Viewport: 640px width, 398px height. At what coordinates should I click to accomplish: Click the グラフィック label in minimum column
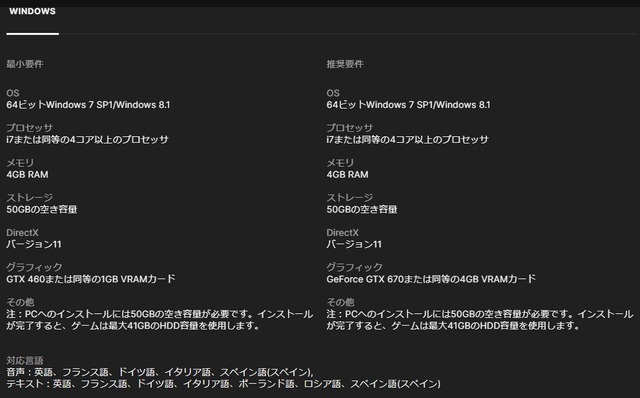pos(34,267)
